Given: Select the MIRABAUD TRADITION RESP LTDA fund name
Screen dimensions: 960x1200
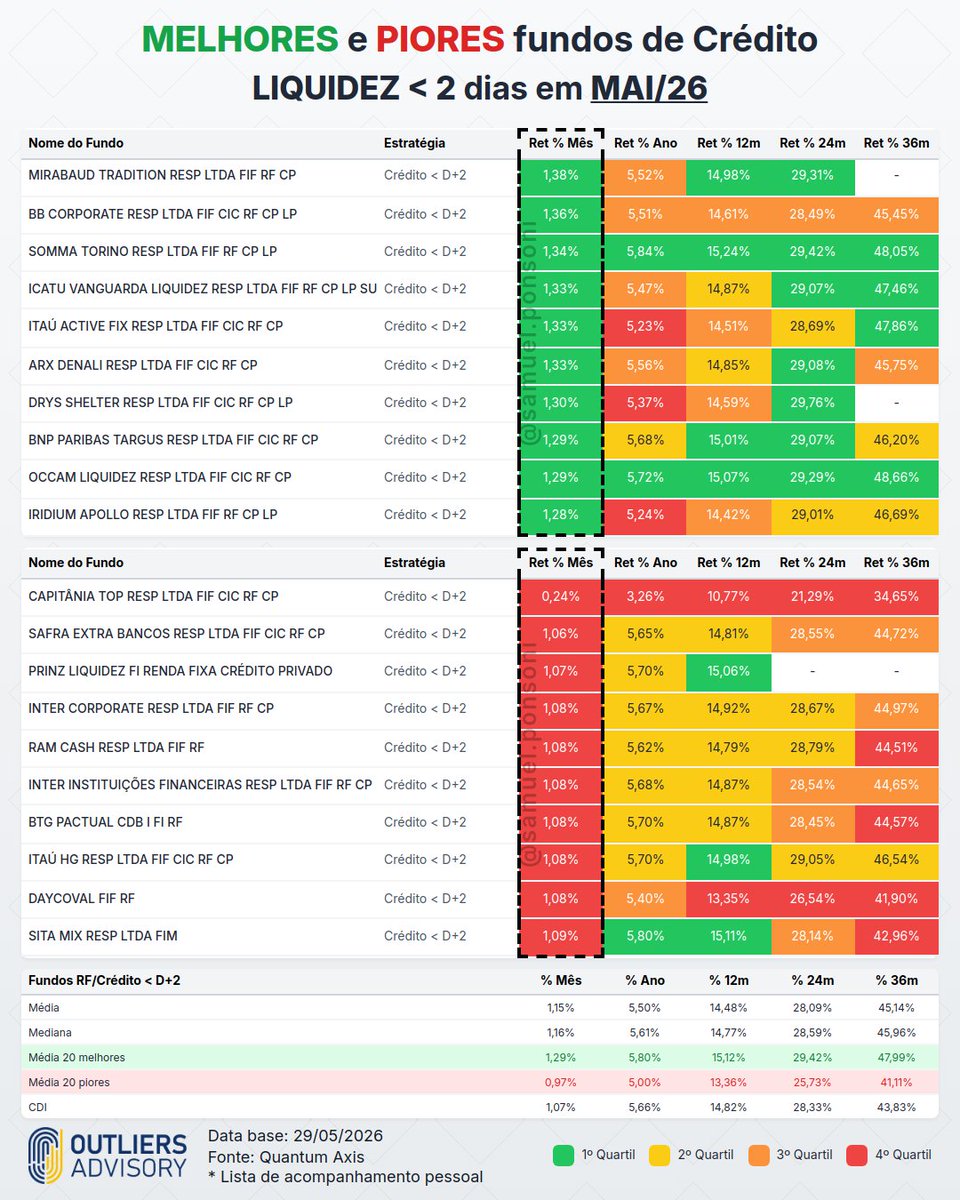Looking at the screenshot, I should [162, 175].
